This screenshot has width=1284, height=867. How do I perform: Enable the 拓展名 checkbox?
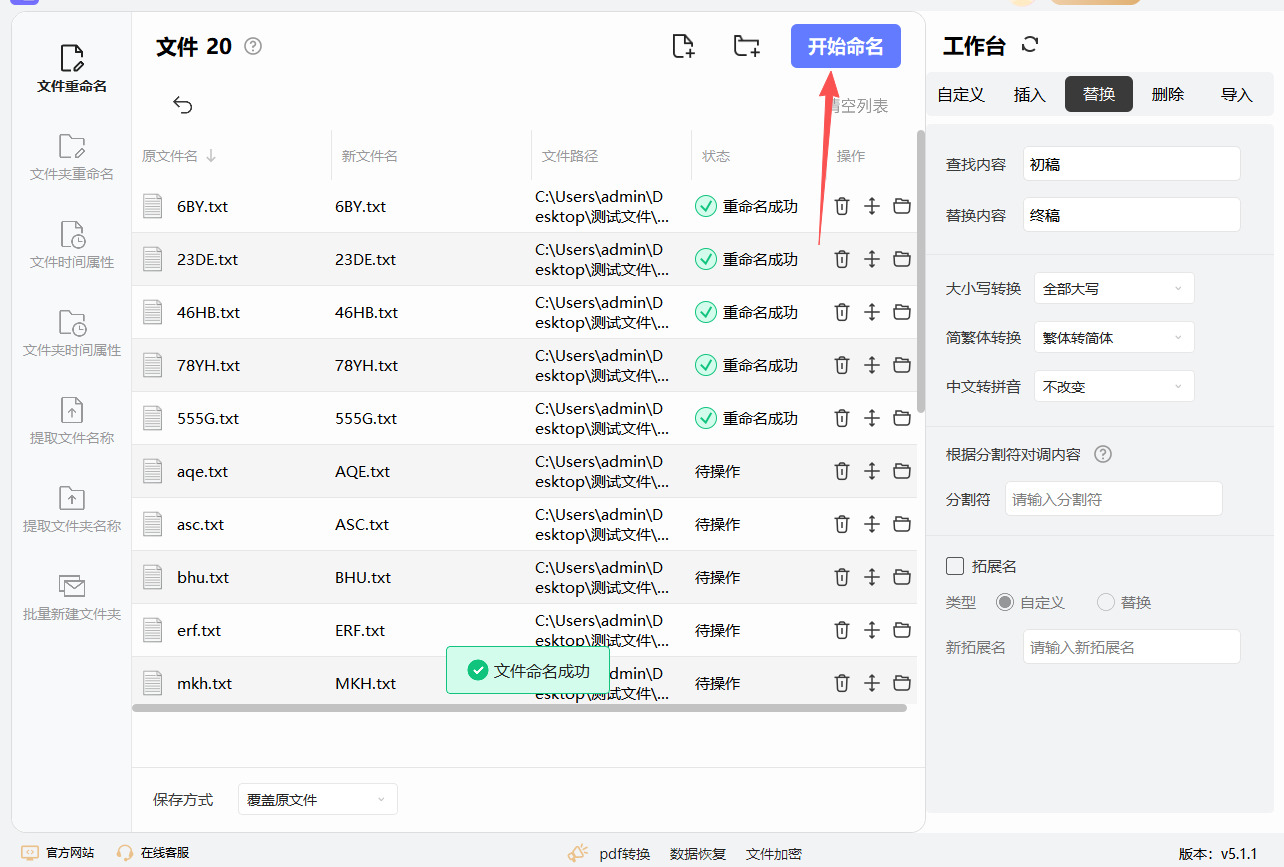coord(955,566)
